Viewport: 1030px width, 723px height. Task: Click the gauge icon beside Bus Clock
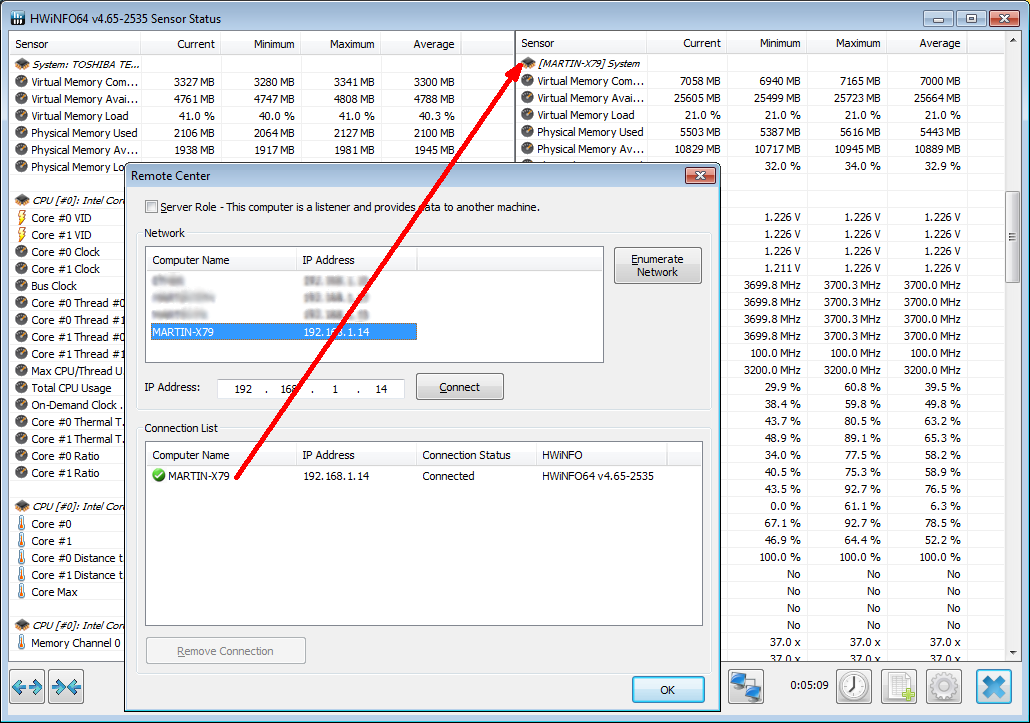tap(22, 286)
